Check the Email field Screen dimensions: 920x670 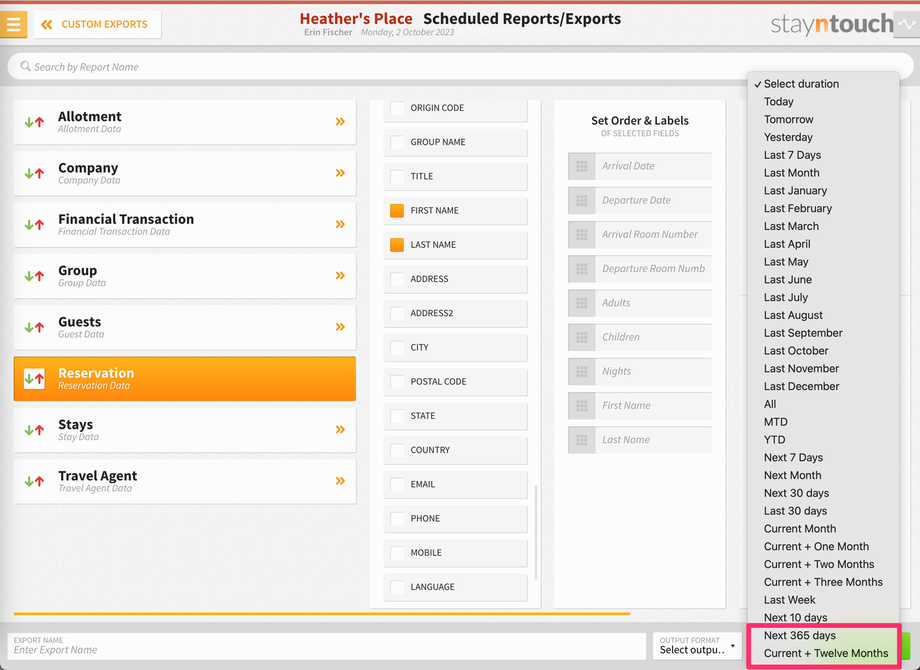coord(397,484)
